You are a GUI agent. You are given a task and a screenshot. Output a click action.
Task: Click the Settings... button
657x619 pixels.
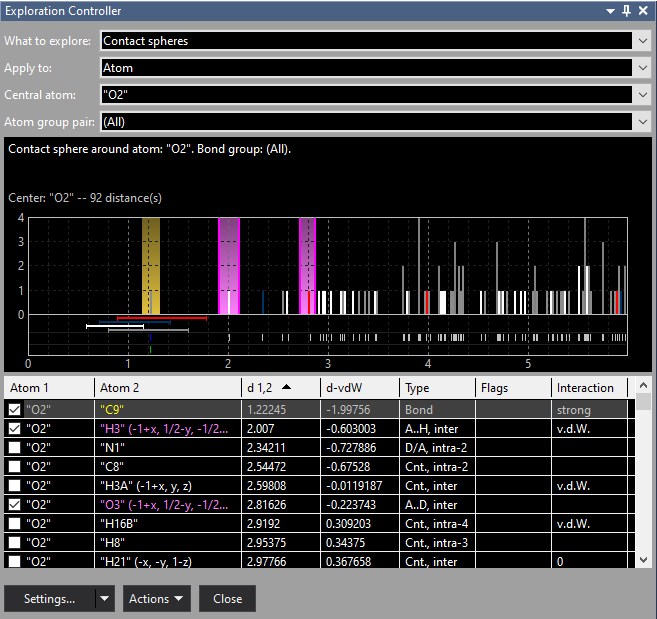(50, 599)
